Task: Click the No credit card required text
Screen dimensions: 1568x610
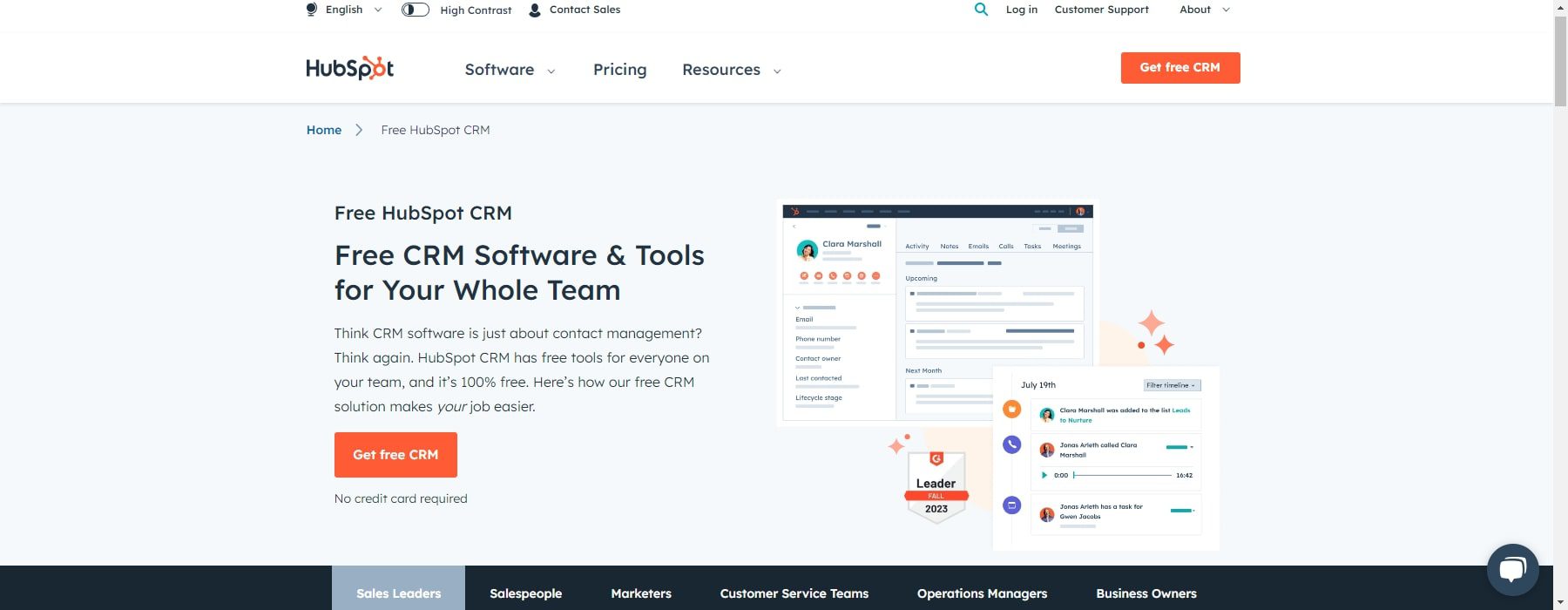Action: click(401, 498)
